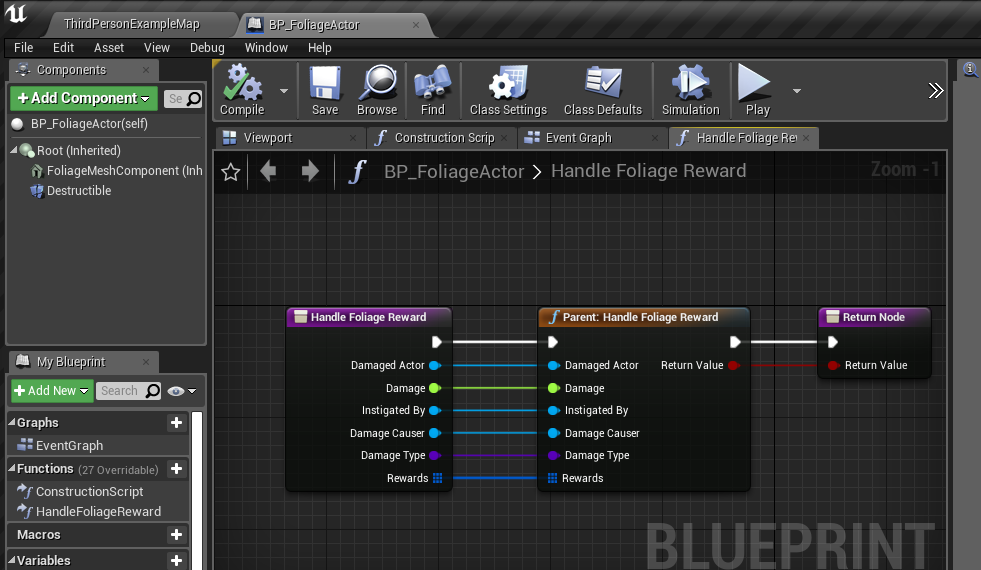Save the blueprint with Save icon

tap(325, 85)
